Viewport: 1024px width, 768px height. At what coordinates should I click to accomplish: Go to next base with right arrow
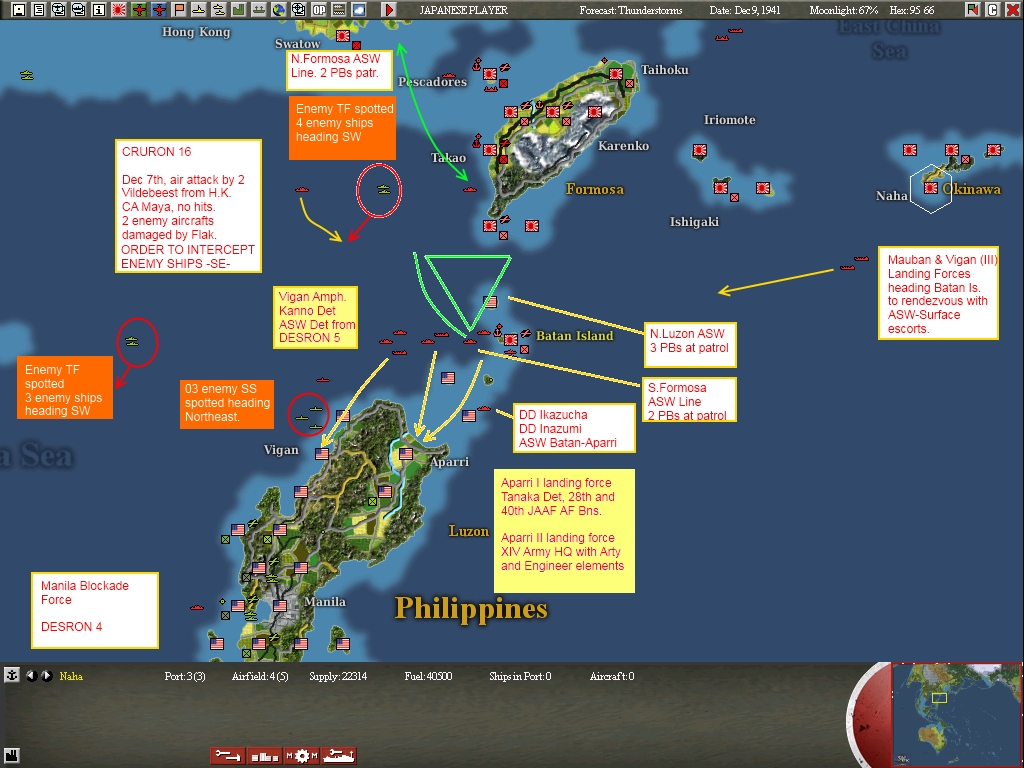[x=46, y=676]
